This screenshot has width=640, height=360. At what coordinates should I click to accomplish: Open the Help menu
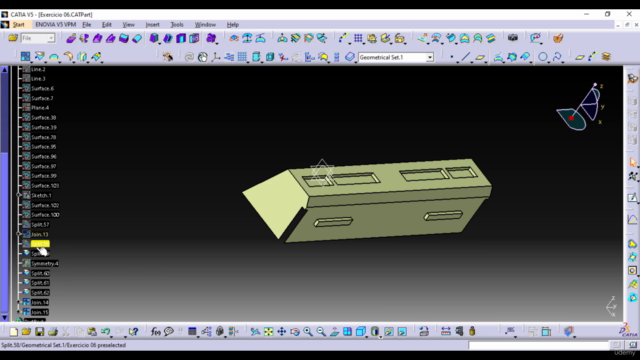click(233, 25)
